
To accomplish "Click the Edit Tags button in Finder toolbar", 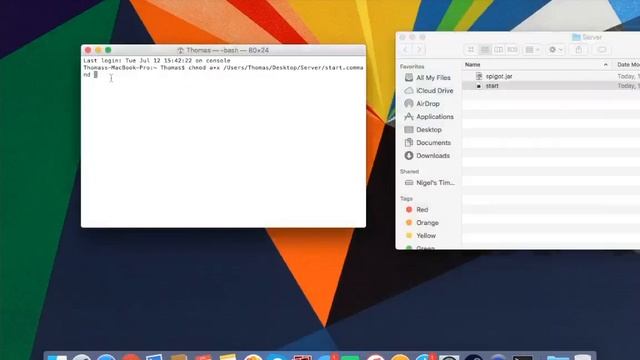I will point(602,50).
